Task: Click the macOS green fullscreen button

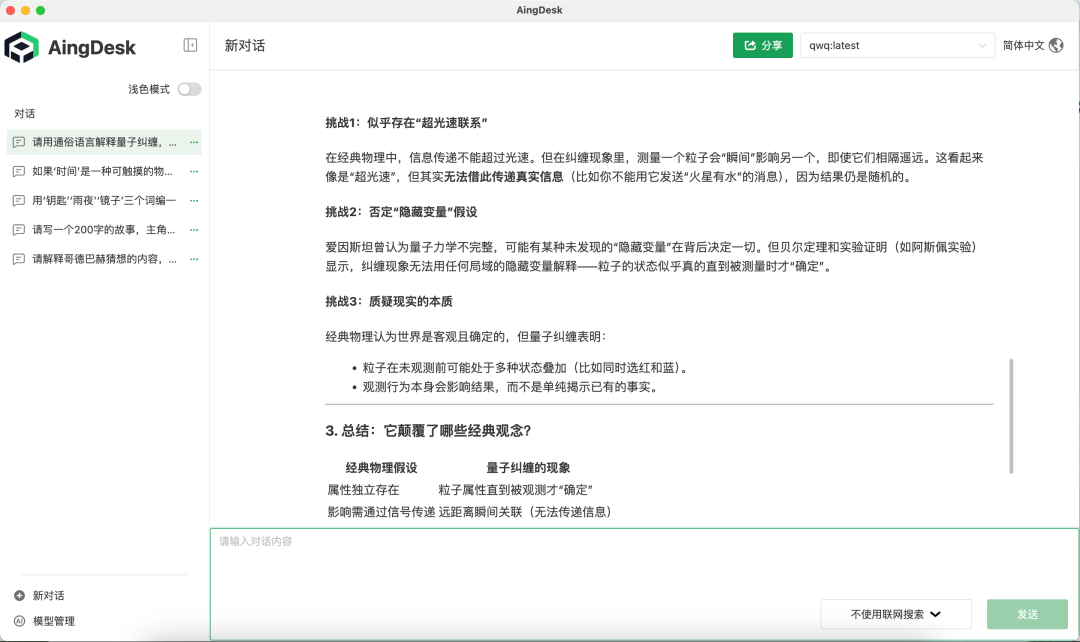Action: [x=41, y=10]
